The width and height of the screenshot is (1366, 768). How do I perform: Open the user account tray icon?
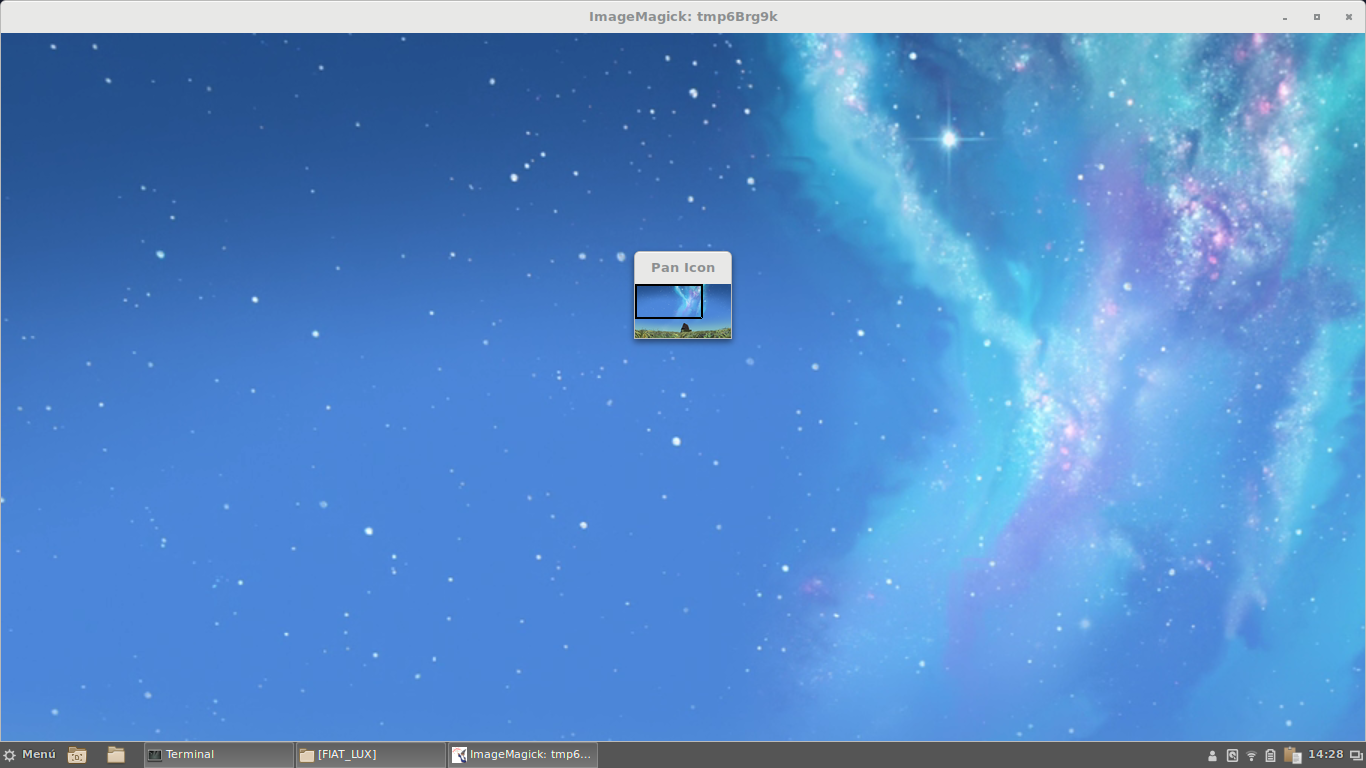coord(1213,755)
